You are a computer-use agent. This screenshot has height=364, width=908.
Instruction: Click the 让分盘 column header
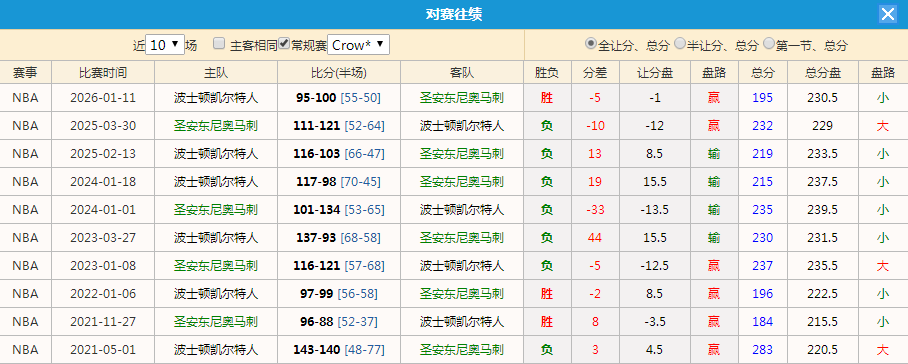point(655,72)
